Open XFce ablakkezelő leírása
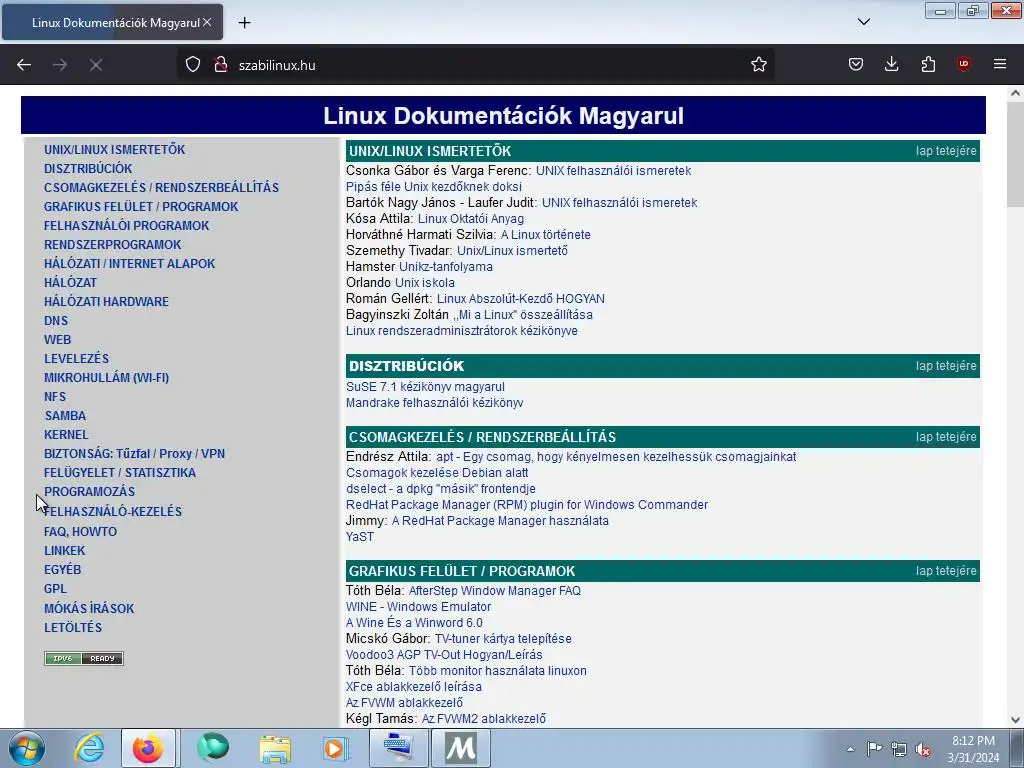Screen dimensions: 1024x768 tap(414, 687)
